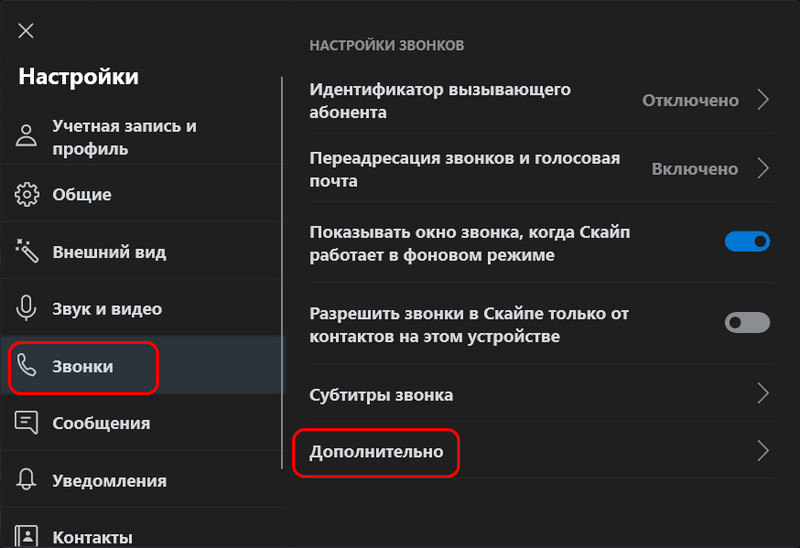Click the bell icon for Уведомления
The width and height of the screenshot is (800, 548).
(26, 480)
